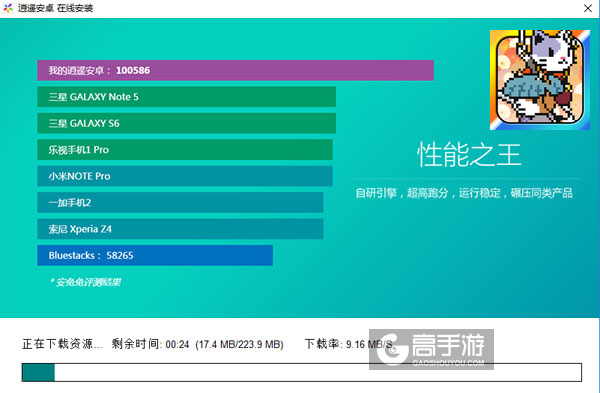Select the 三星 GALAXY S6 bar
Viewport: 600px width, 393px height.
coord(187,123)
